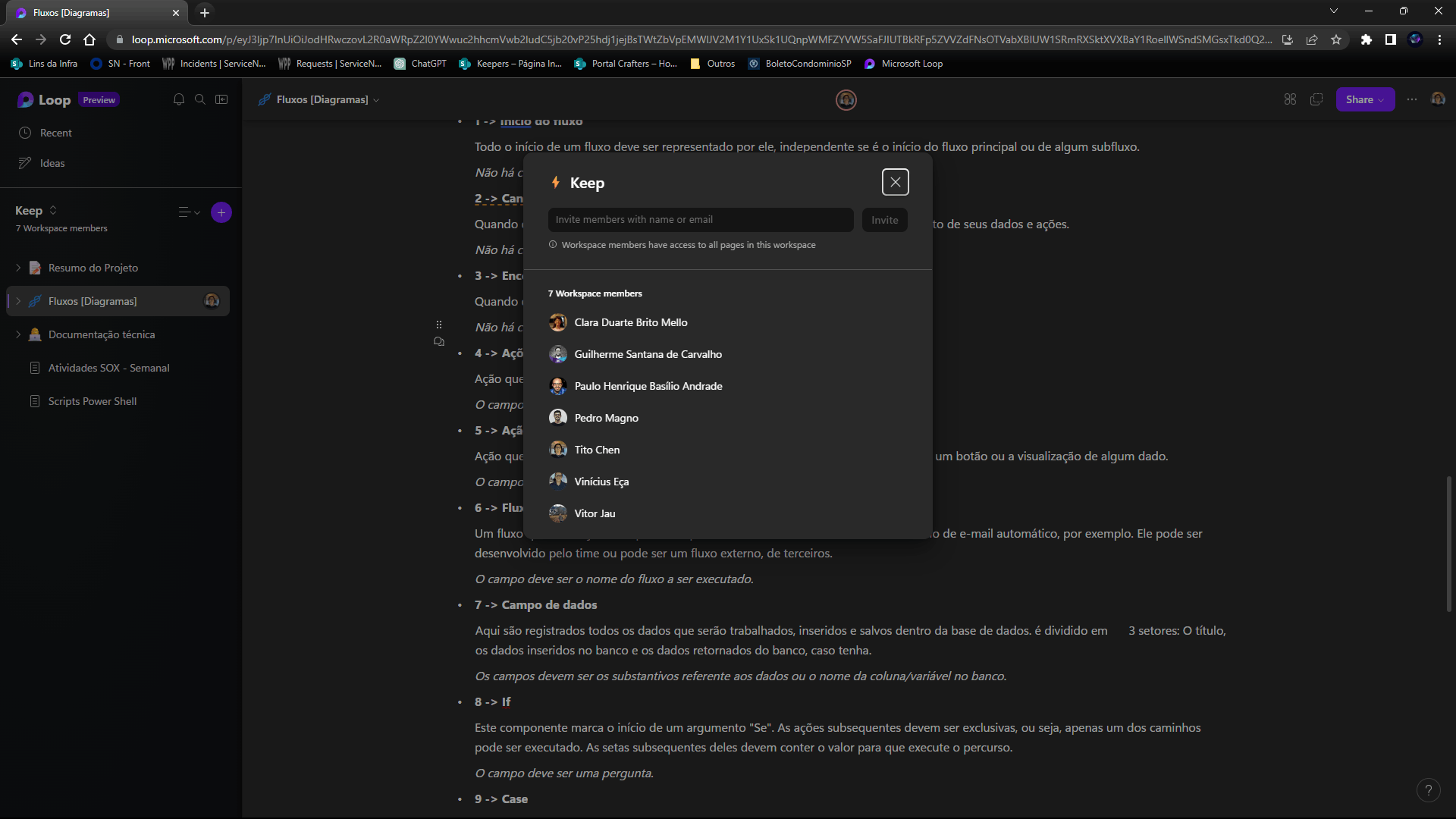Viewport: 1456px width, 819px height.
Task: Open Loop notifications bell
Action: click(x=179, y=99)
